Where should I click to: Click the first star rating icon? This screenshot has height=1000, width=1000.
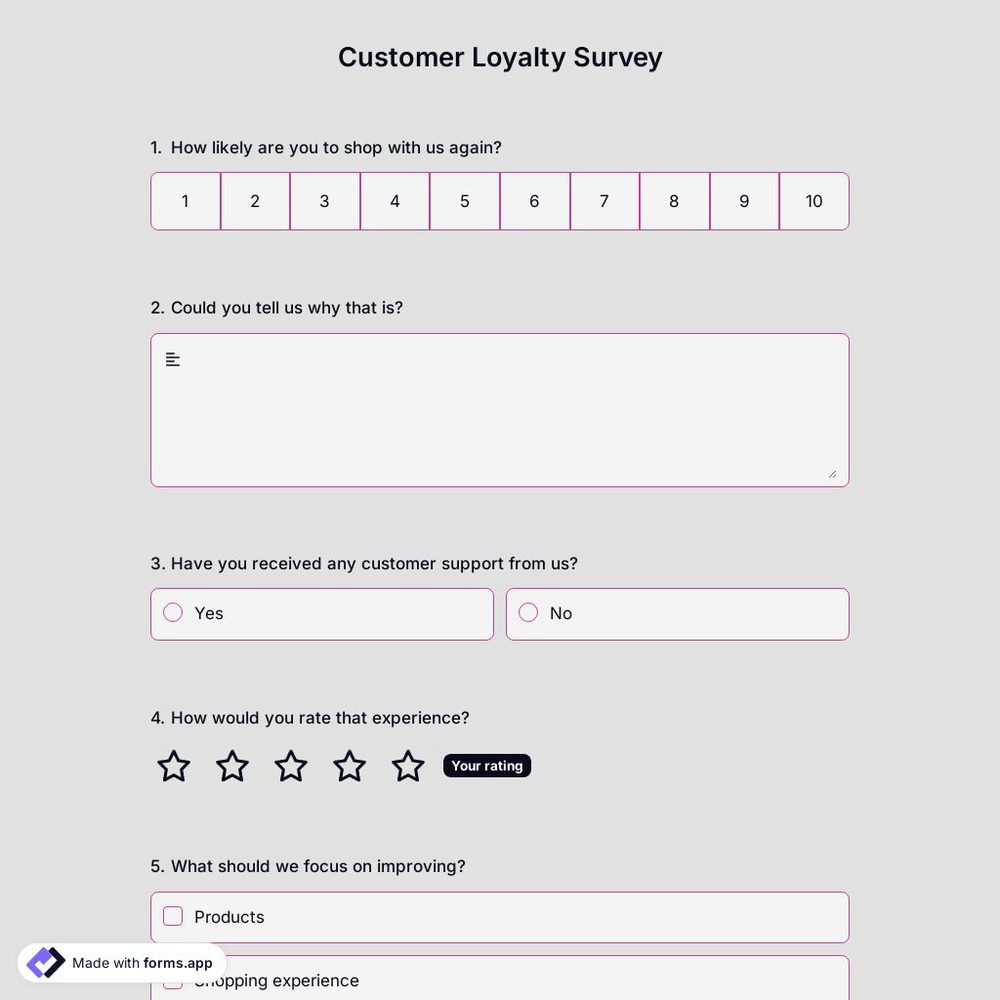(x=172, y=766)
